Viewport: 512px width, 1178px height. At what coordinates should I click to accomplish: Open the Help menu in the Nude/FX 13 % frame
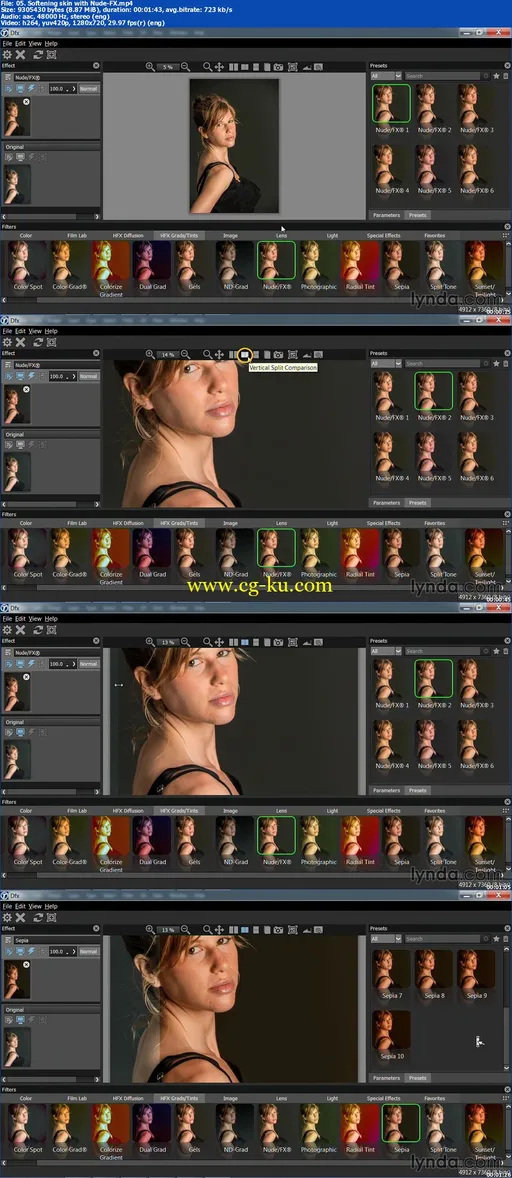[51, 618]
